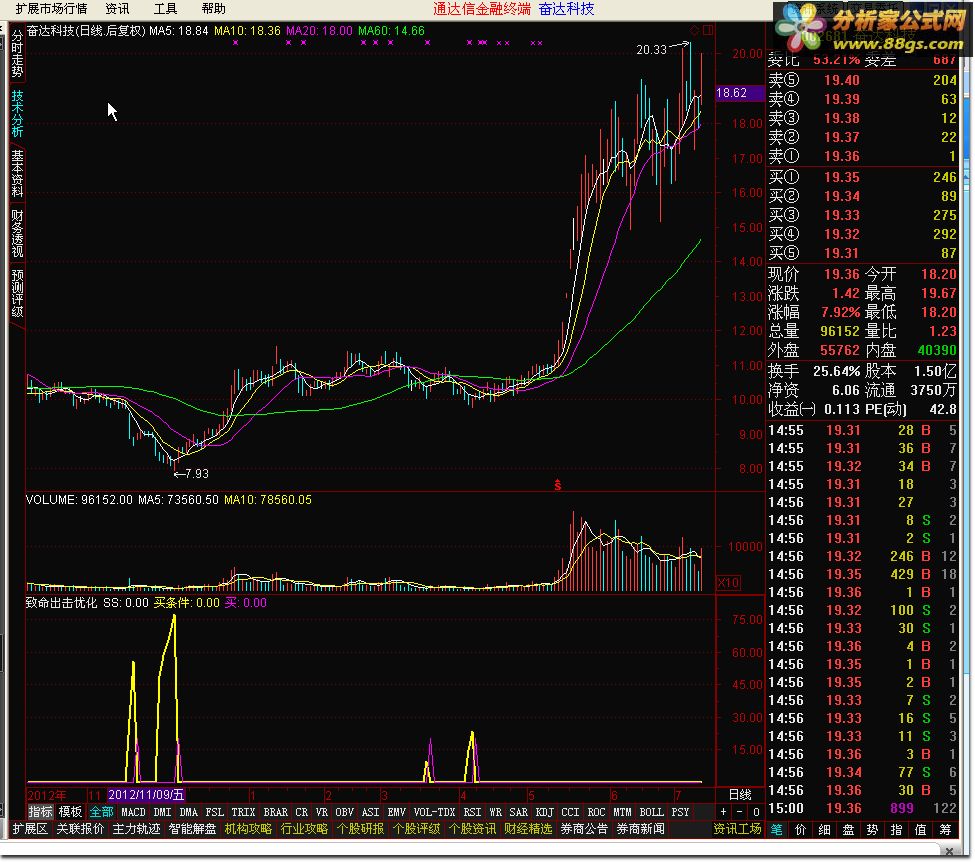Image resolution: width=975 pixels, height=862 pixels.
Task: Apply the PSY indicator
Action: [680, 812]
